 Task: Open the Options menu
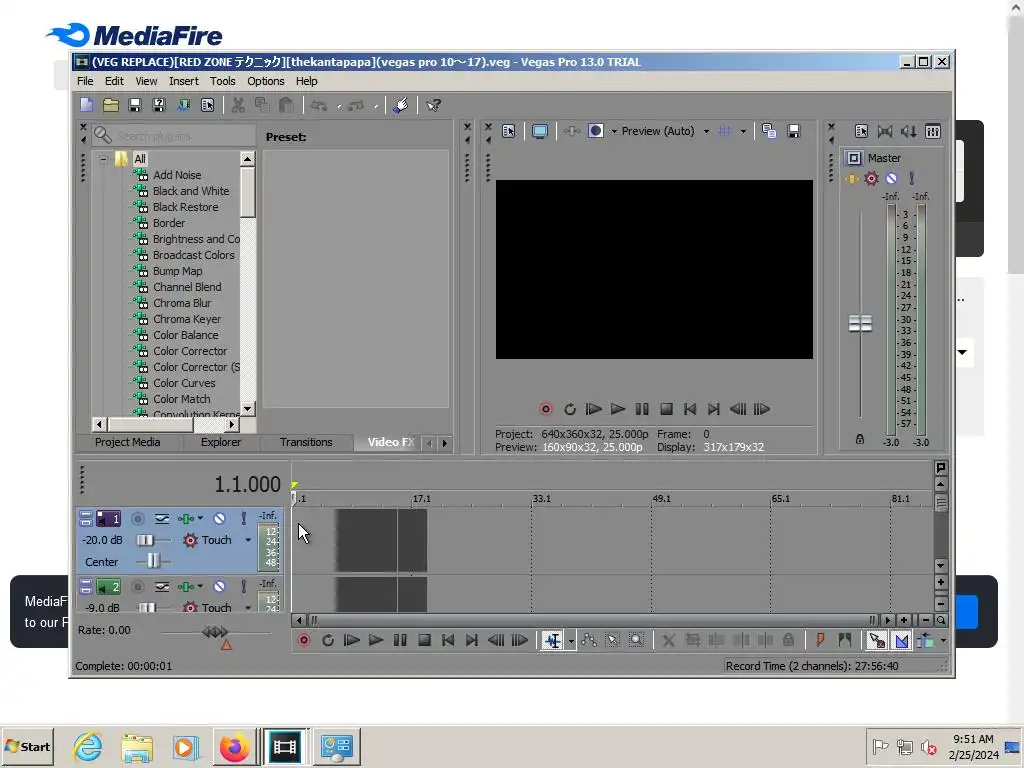click(265, 81)
